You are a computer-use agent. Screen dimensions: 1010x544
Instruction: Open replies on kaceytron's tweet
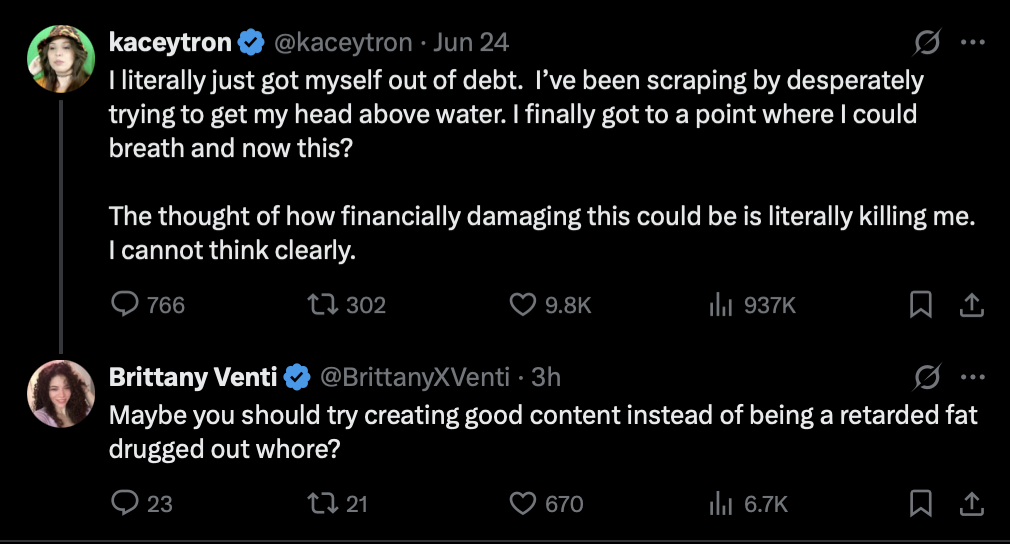coord(148,304)
